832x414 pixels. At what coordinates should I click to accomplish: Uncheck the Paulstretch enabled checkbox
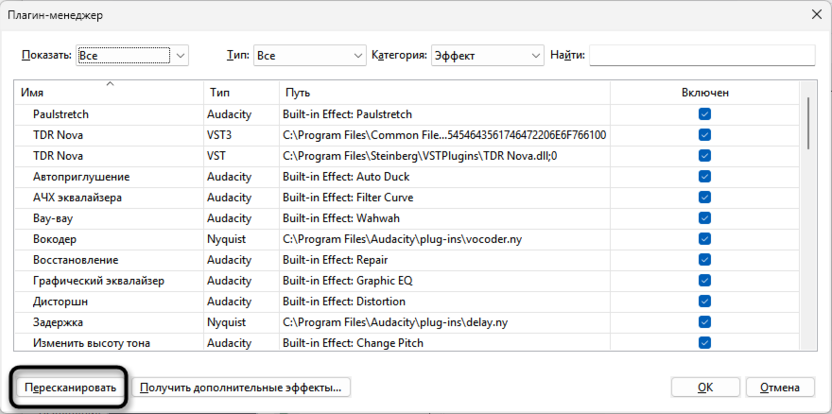pos(705,114)
